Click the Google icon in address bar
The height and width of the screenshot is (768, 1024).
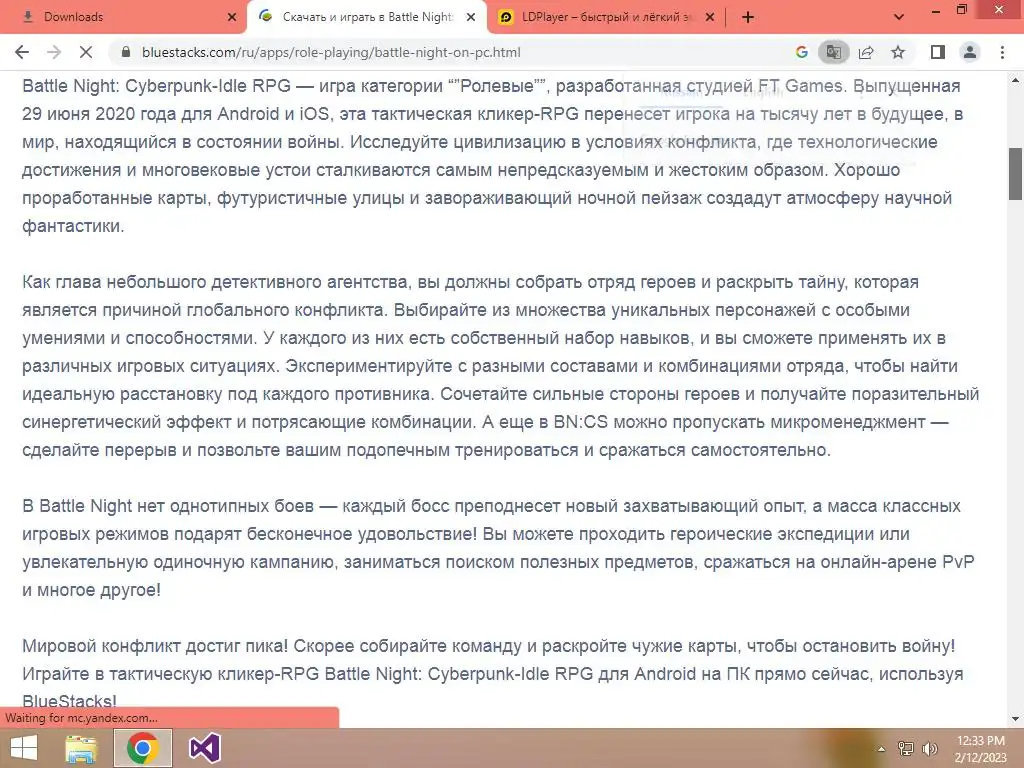(x=802, y=52)
